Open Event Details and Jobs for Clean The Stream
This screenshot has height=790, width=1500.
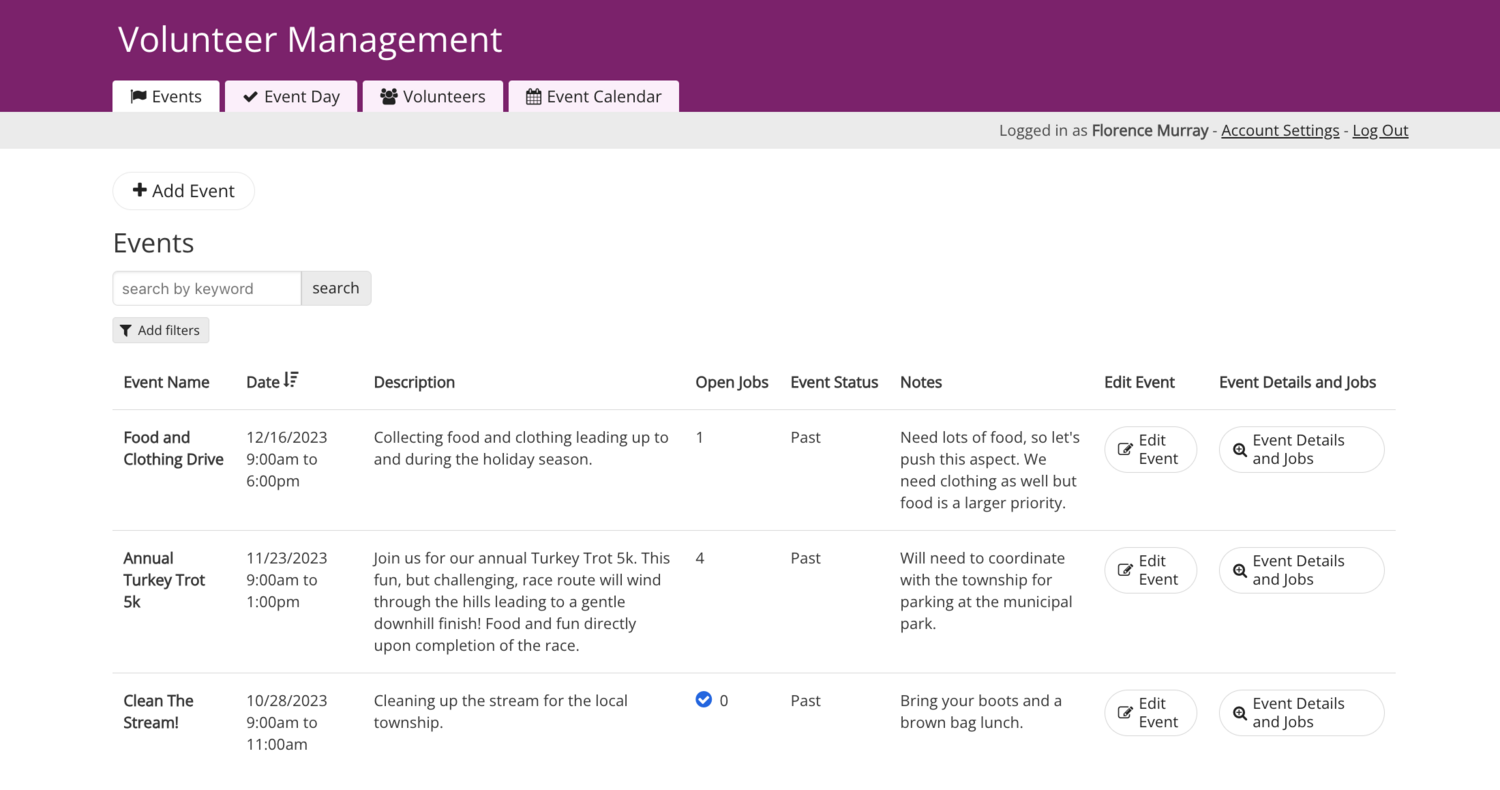coord(1301,713)
